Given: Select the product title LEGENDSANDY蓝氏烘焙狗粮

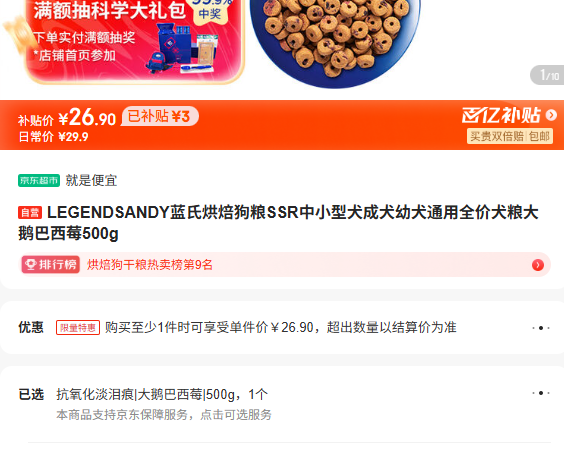Looking at the screenshot, I should 278,223.
